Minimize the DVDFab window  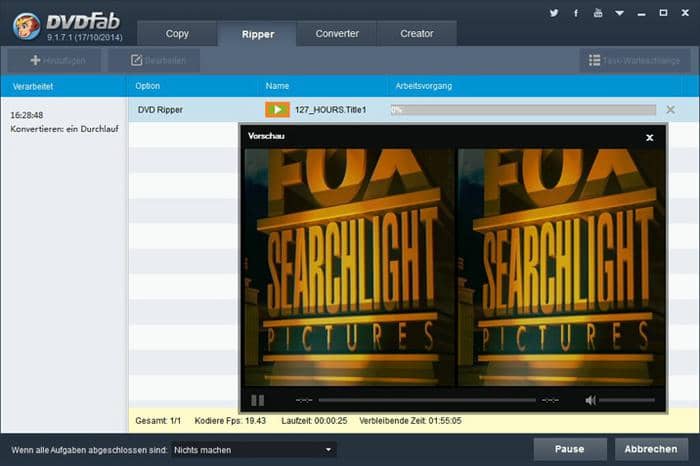[x=642, y=13]
